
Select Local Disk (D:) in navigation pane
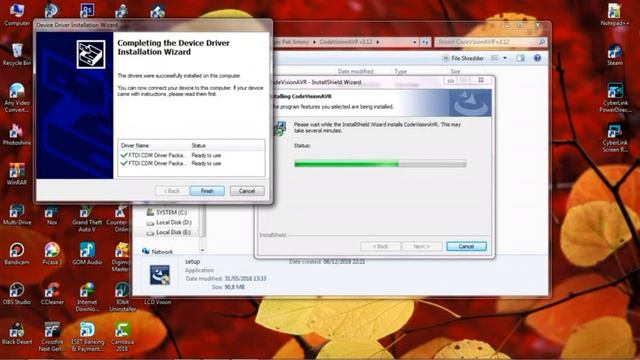tap(173, 222)
